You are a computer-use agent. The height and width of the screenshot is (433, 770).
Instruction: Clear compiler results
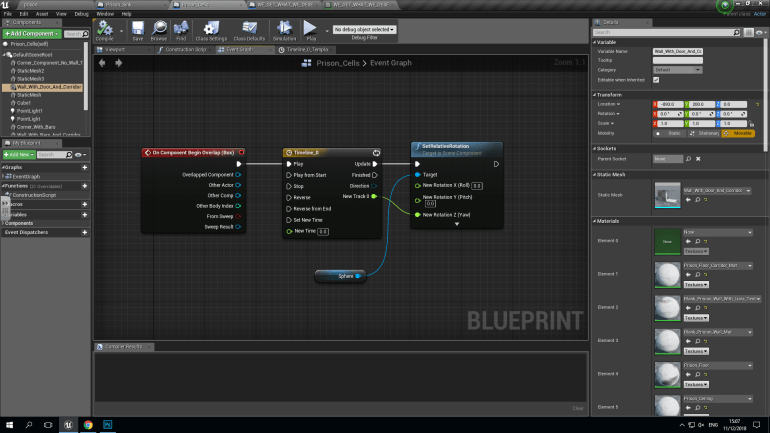578,408
